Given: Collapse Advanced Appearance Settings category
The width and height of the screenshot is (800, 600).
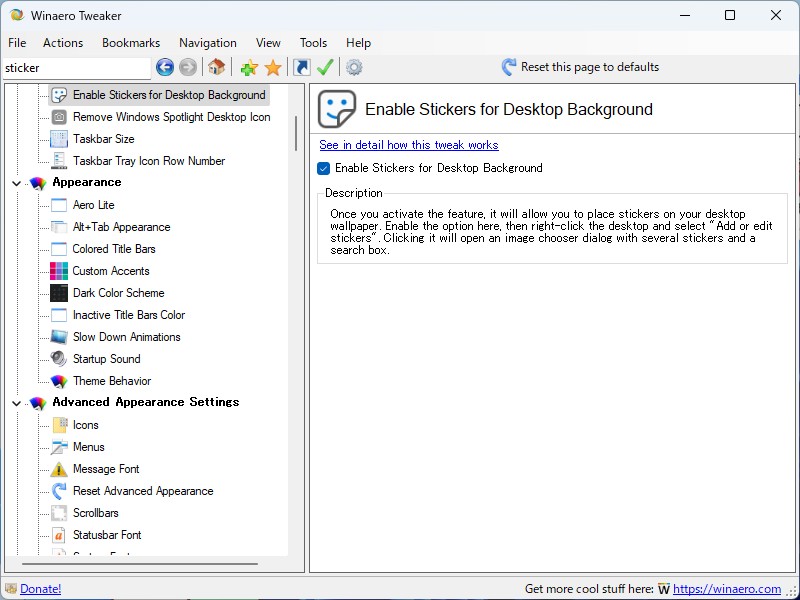Looking at the screenshot, I should 16,403.
